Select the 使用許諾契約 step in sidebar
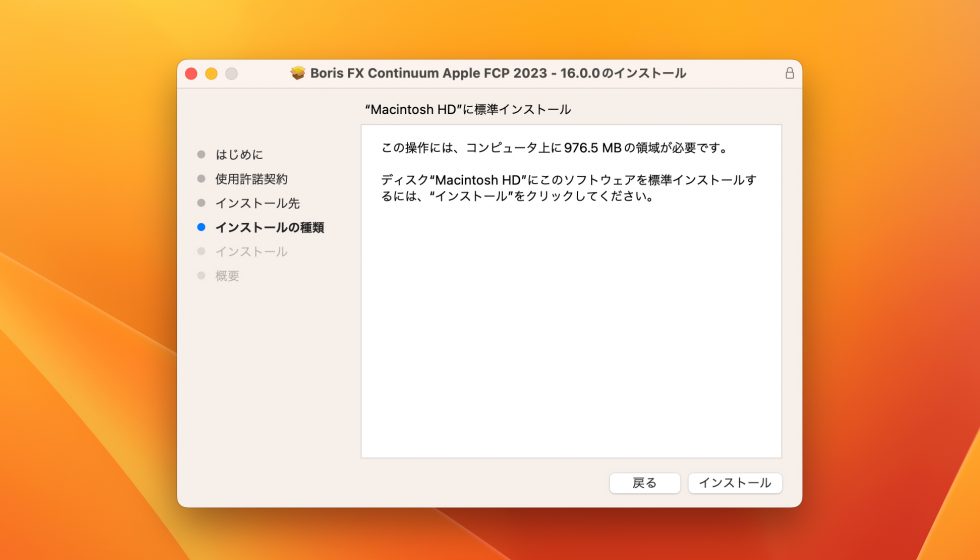 pos(251,179)
